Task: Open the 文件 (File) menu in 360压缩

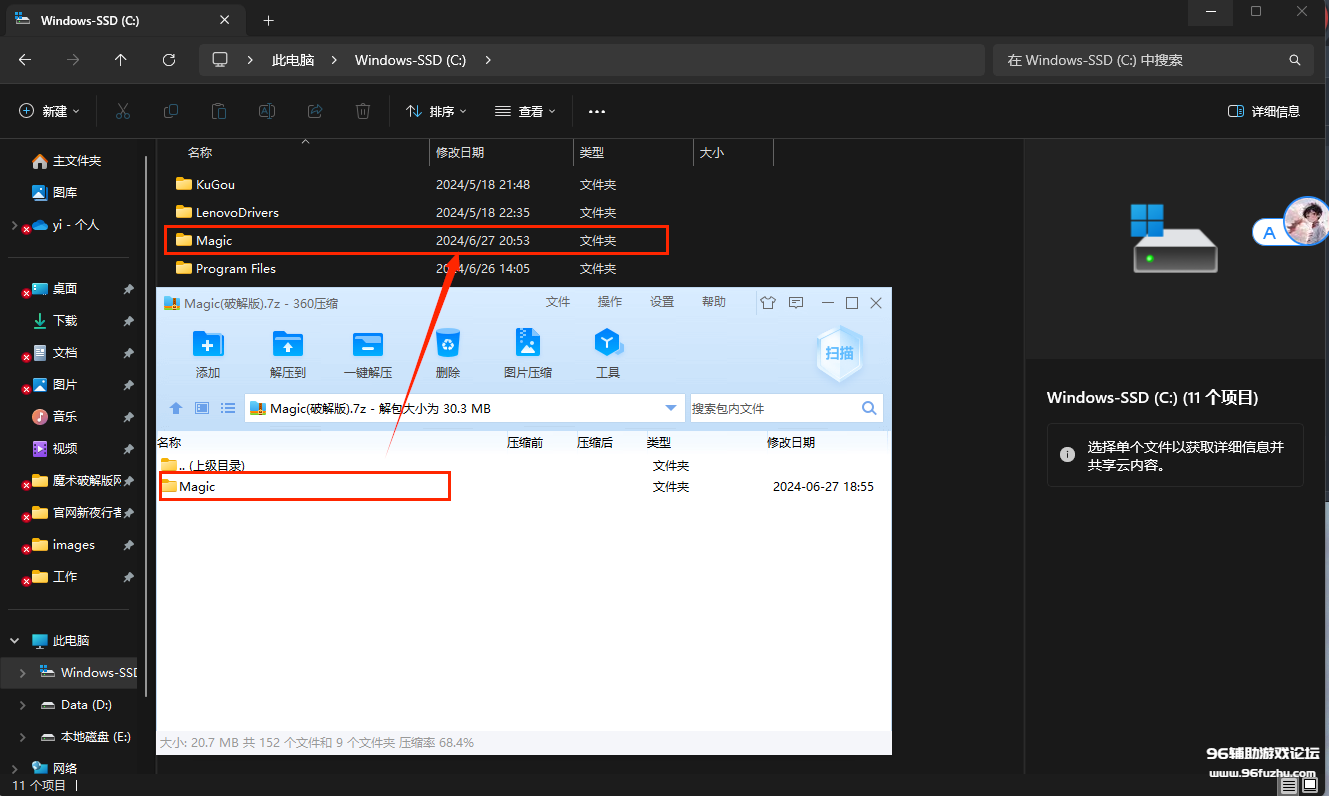Action: pyautogui.click(x=557, y=302)
